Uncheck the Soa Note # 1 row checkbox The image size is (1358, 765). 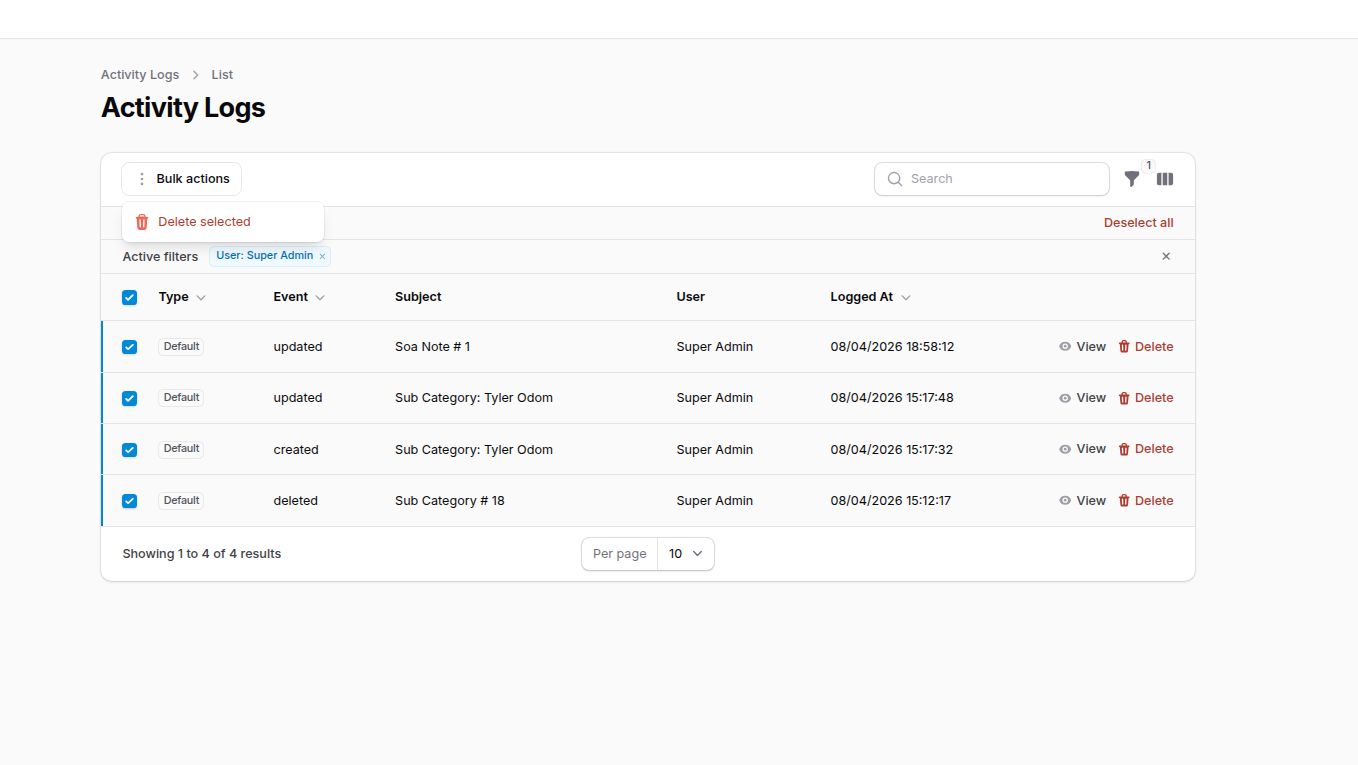coord(129,346)
